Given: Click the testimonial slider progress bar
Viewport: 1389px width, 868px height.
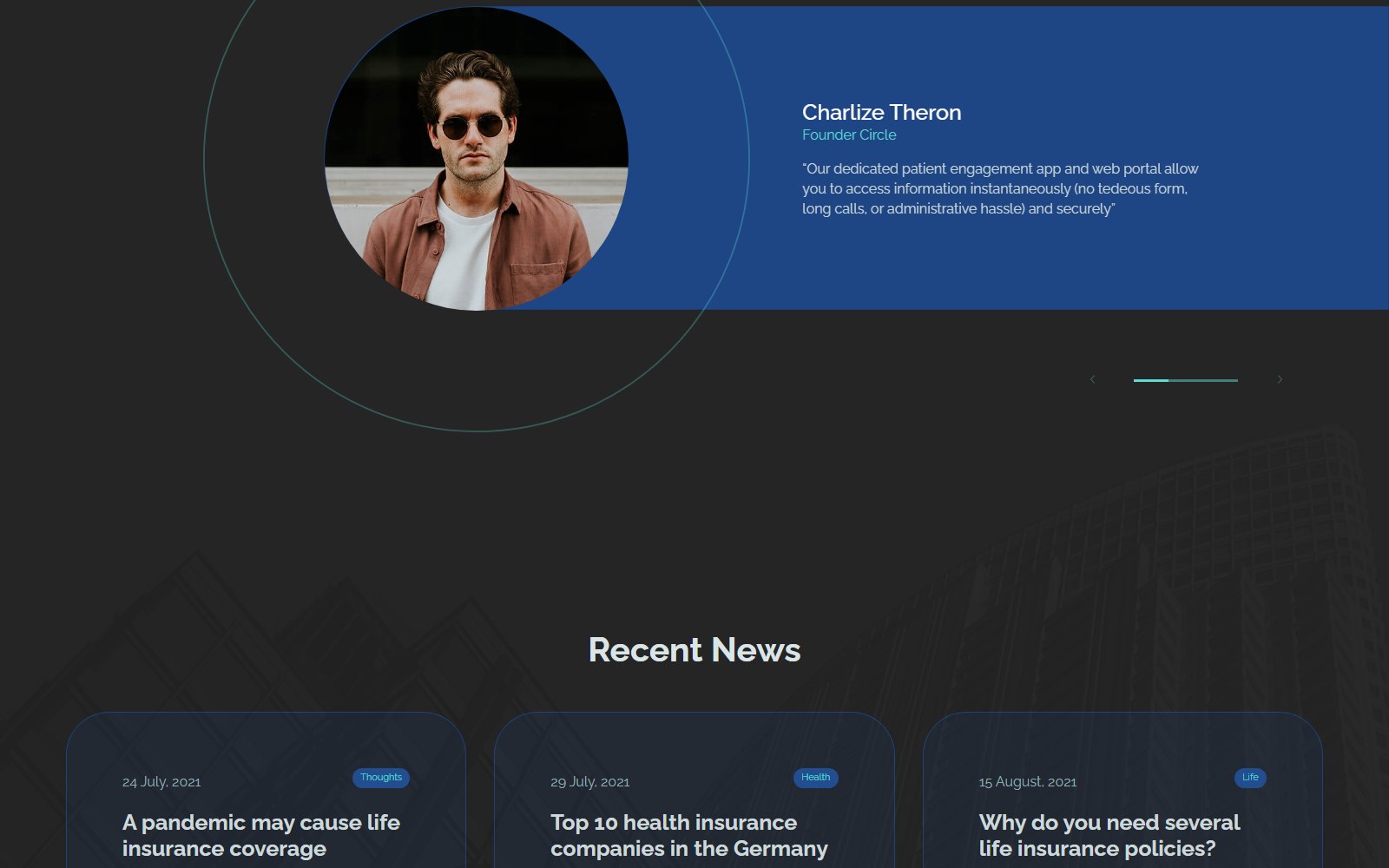Looking at the screenshot, I should click(x=1186, y=380).
